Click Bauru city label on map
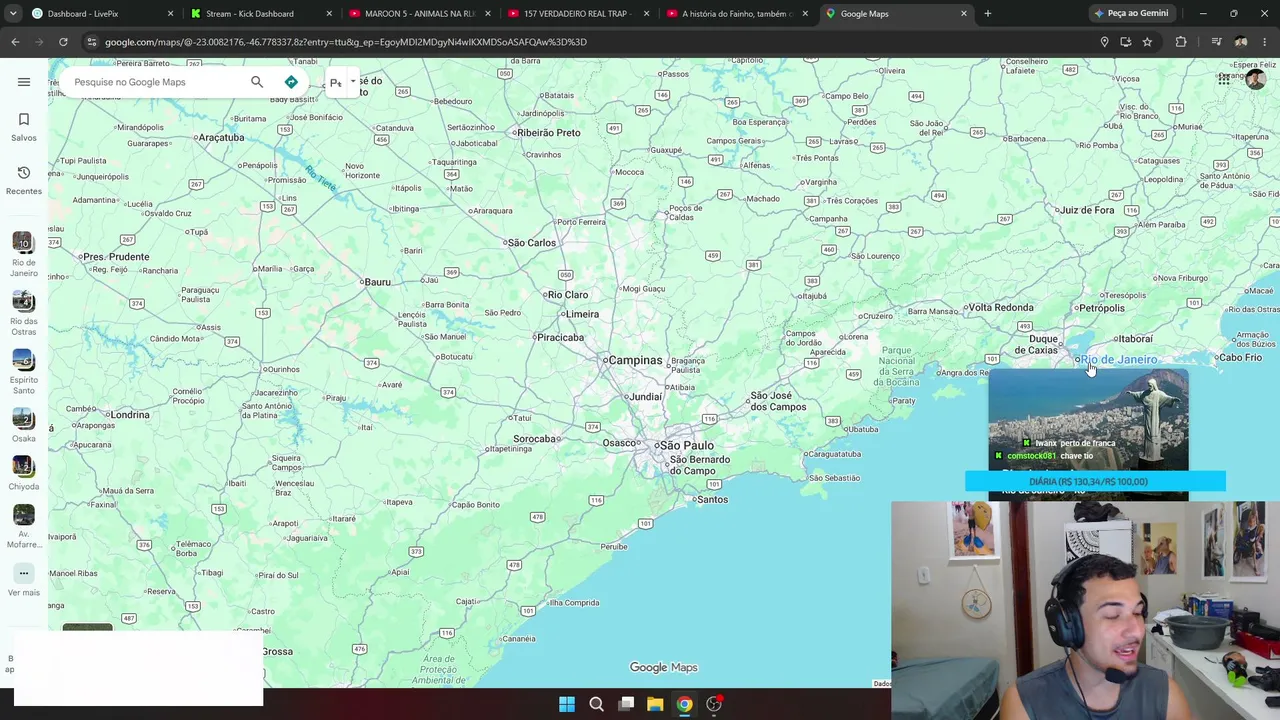This screenshot has width=1280, height=720. point(378,282)
